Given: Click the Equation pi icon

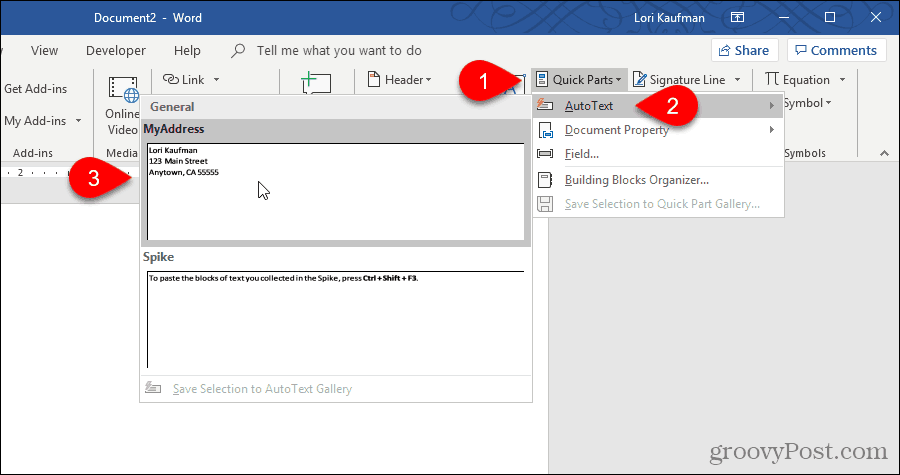Looking at the screenshot, I should pyautogui.click(x=772, y=79).
